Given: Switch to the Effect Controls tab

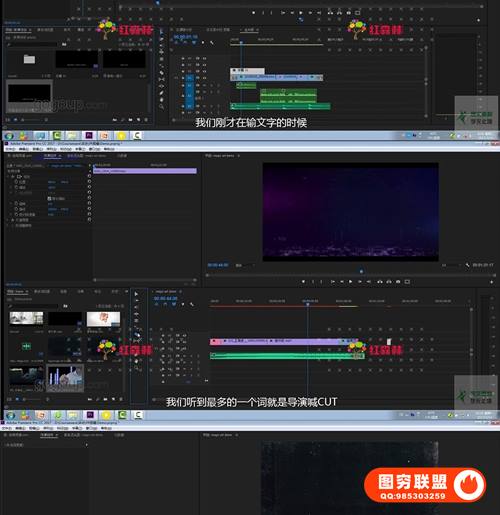Looking at the screenshot, I should [x=51, y=156].
